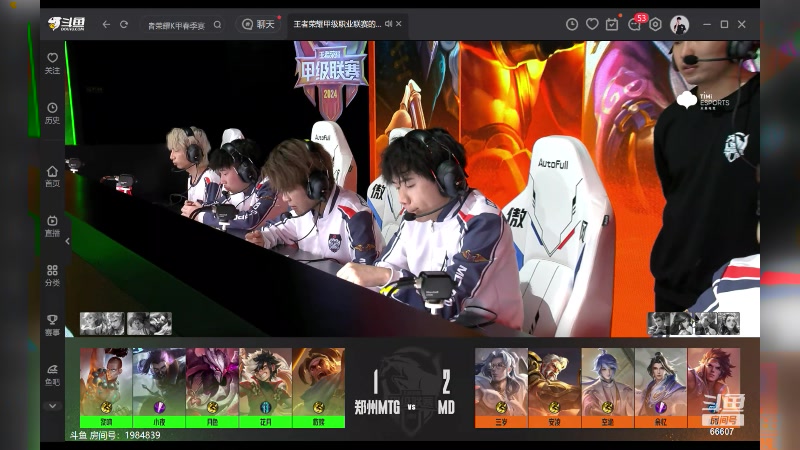Image resolution: width=800 pixels, height=450 pixels.
Task: Open the 鱼吧 item in the left sidebar
Action: (52, 375)
